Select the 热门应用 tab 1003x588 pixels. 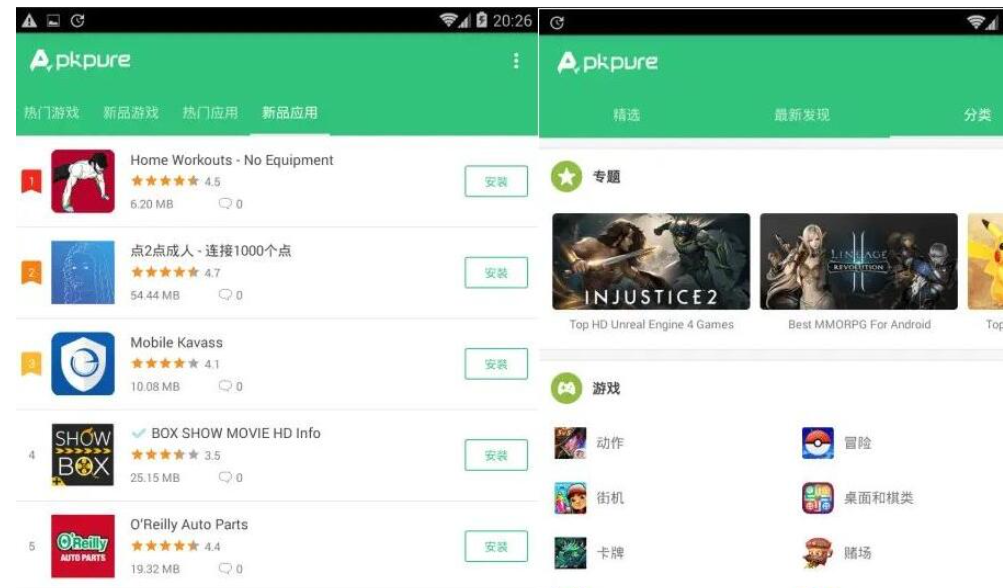coord(210,113)
